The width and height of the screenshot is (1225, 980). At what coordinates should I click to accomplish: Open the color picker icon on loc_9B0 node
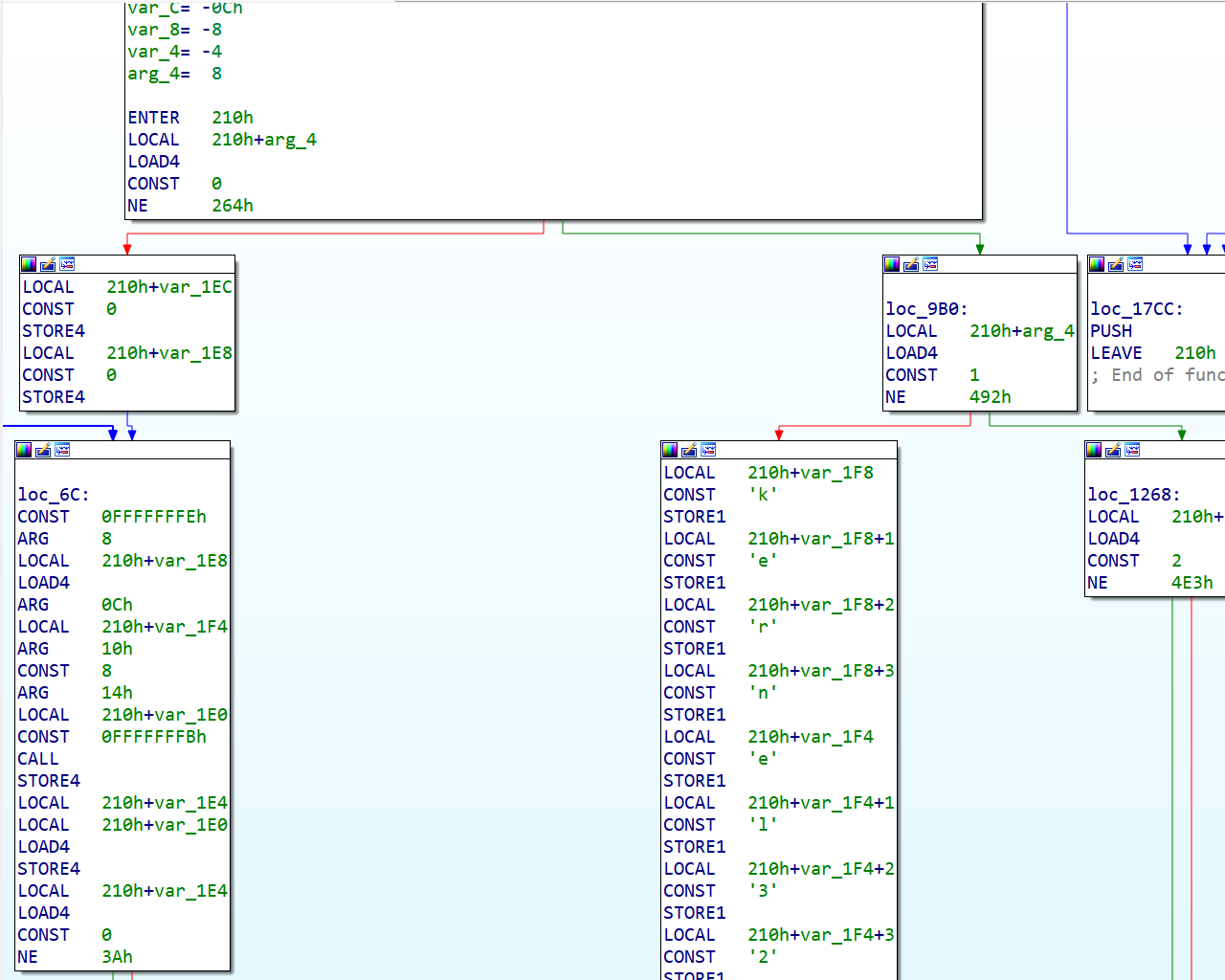point(892,264)
